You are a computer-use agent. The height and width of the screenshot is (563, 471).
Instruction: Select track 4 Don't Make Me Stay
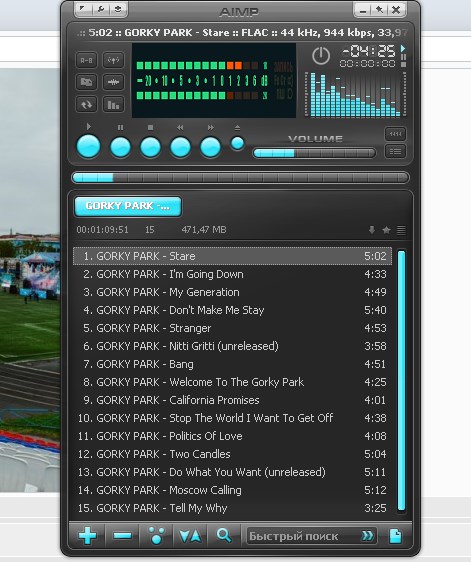pyautogui.click(x=232, y=310)
